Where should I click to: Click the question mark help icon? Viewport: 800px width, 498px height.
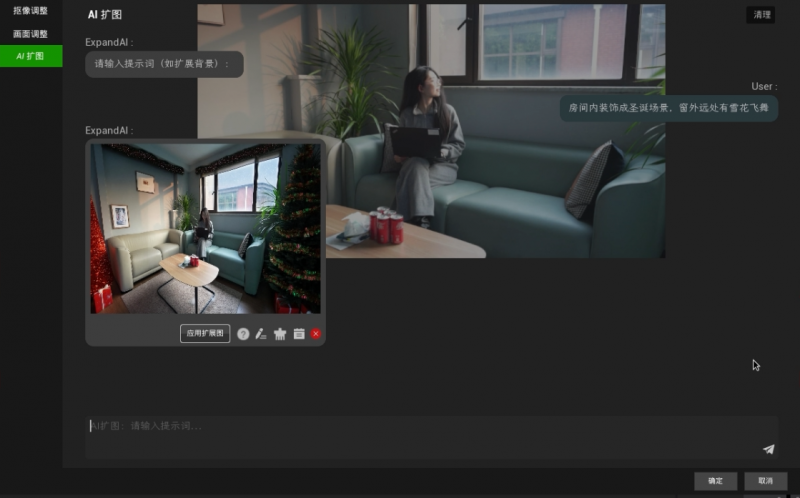[243, 334]
